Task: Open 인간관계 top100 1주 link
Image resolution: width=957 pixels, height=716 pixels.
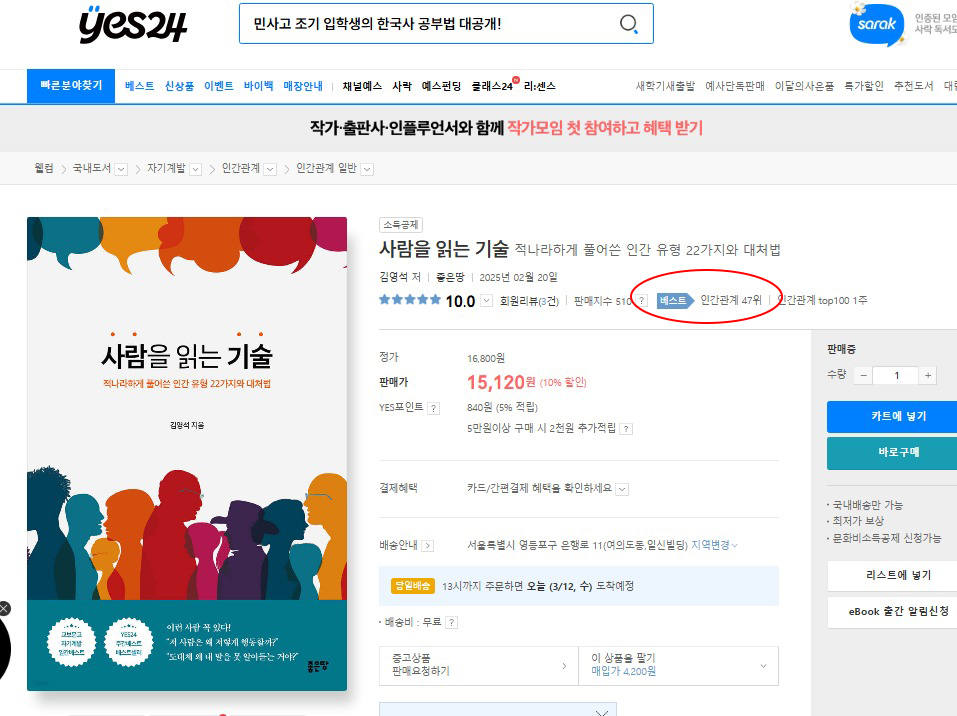Action: [x=822, y=300]
